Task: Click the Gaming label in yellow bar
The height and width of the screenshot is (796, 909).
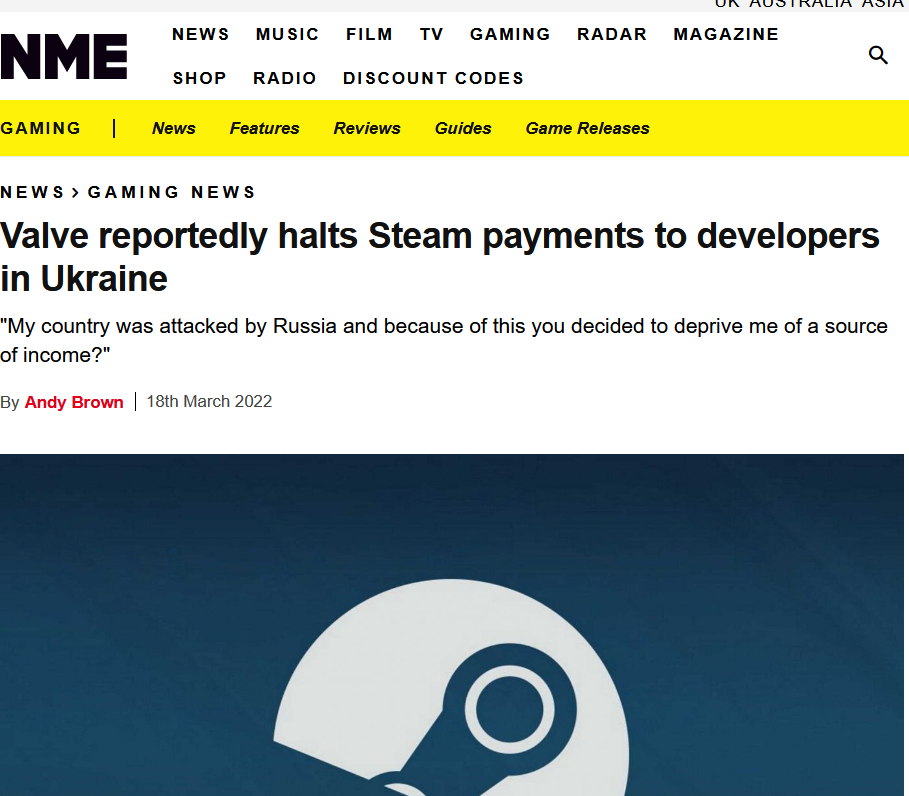Action: point(41,128)
